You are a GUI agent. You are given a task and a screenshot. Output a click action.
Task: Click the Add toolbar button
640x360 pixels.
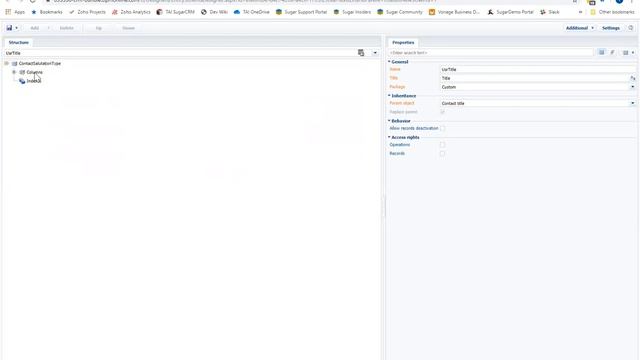point(35,28)
